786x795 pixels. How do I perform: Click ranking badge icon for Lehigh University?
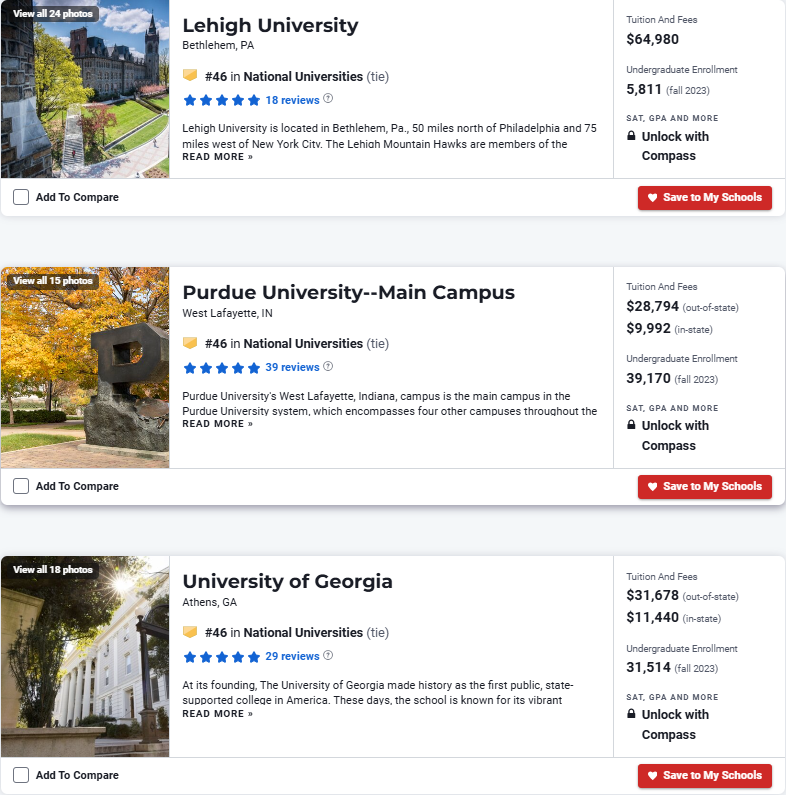(x=190, y=75)
